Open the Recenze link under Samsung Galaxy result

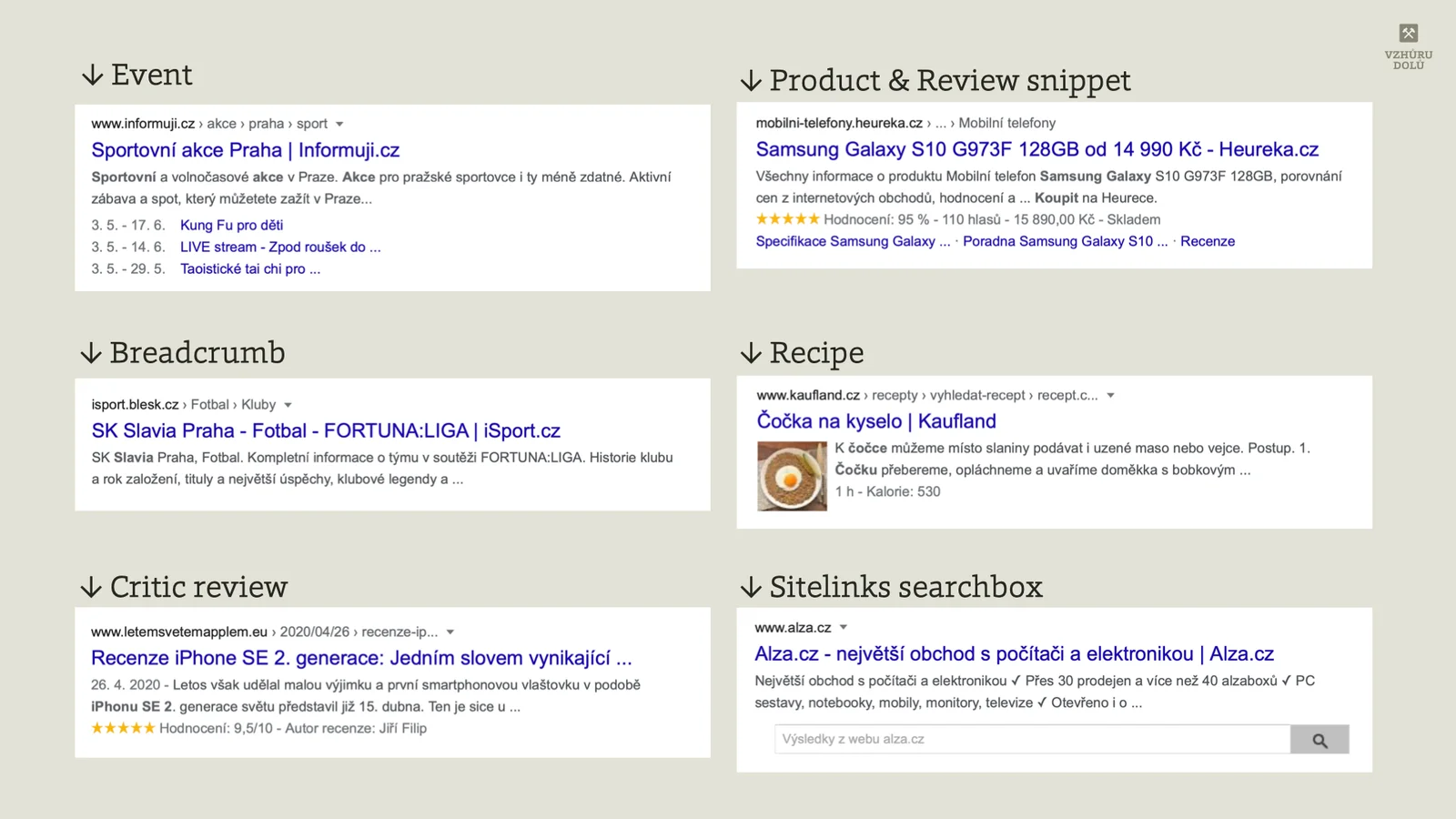(1208, 241)
